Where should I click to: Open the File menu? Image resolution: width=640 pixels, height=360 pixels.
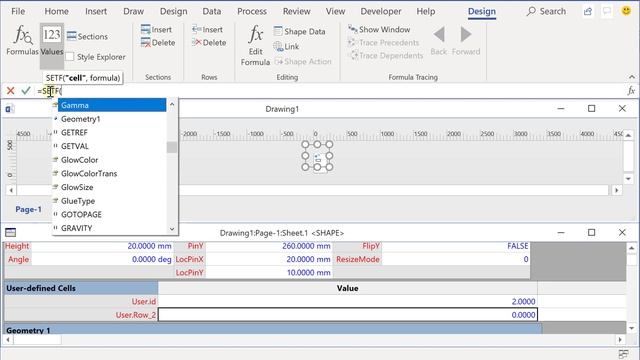pyautogui.click(x=18, y=11)
